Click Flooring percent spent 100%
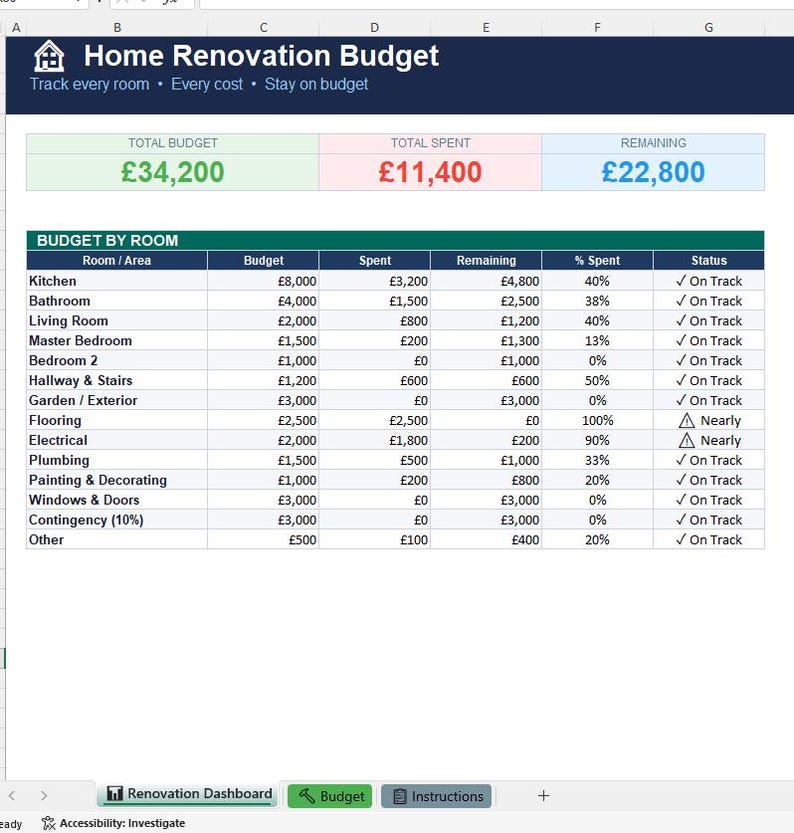The height and width of the screenshot is (833, 794). pyautogui.click(x=597, y=420)
